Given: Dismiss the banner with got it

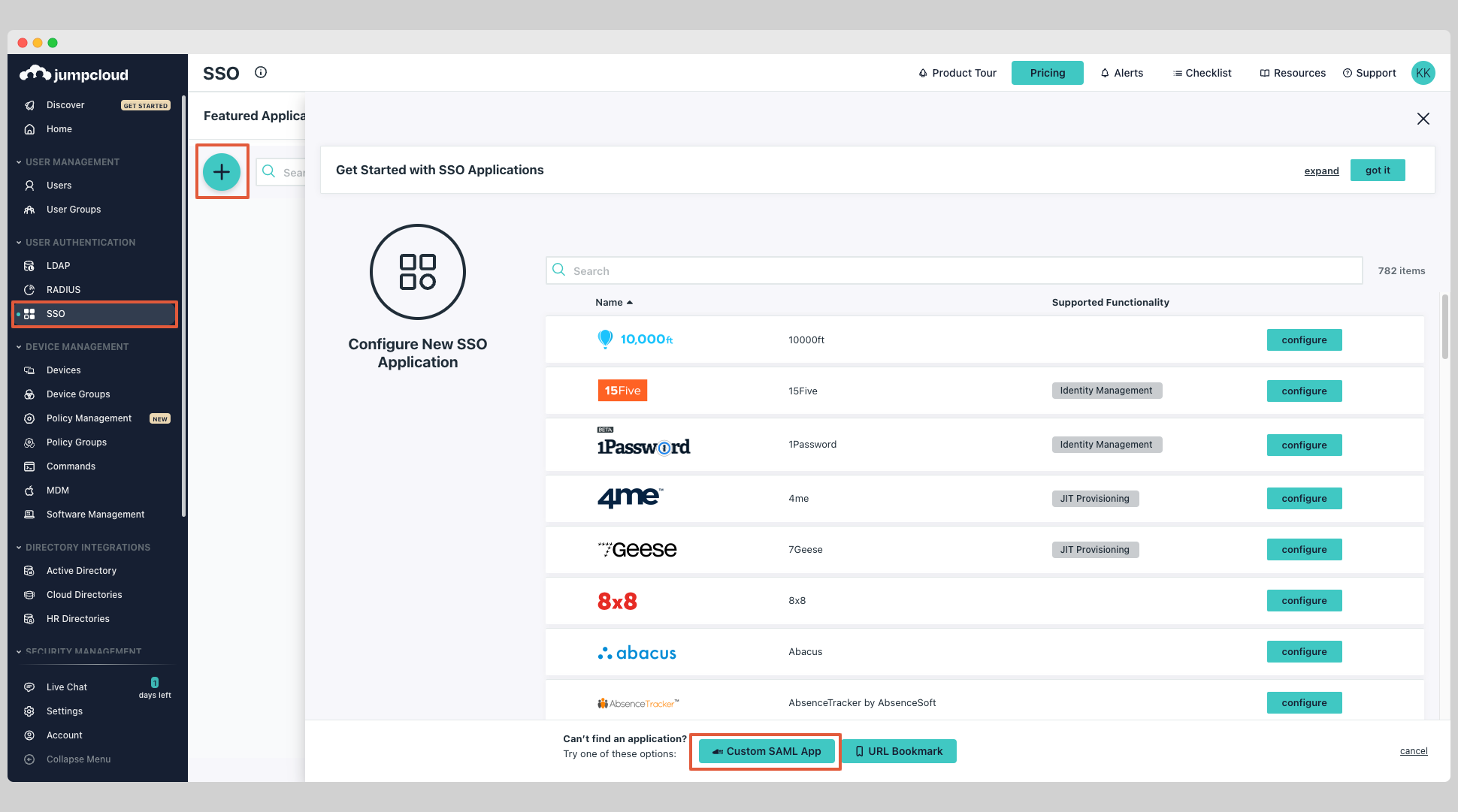Looking at the screenshot, I should (1378, 170).
